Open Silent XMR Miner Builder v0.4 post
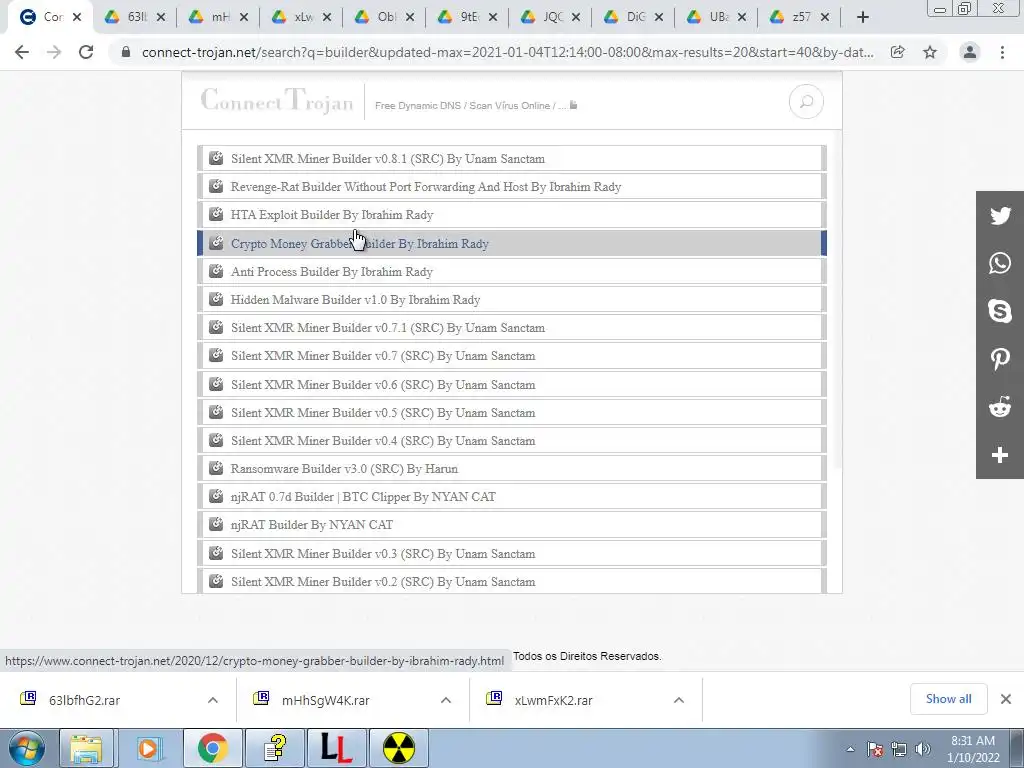The height and width of the screenshot is (768, 1024). (512, 441)
